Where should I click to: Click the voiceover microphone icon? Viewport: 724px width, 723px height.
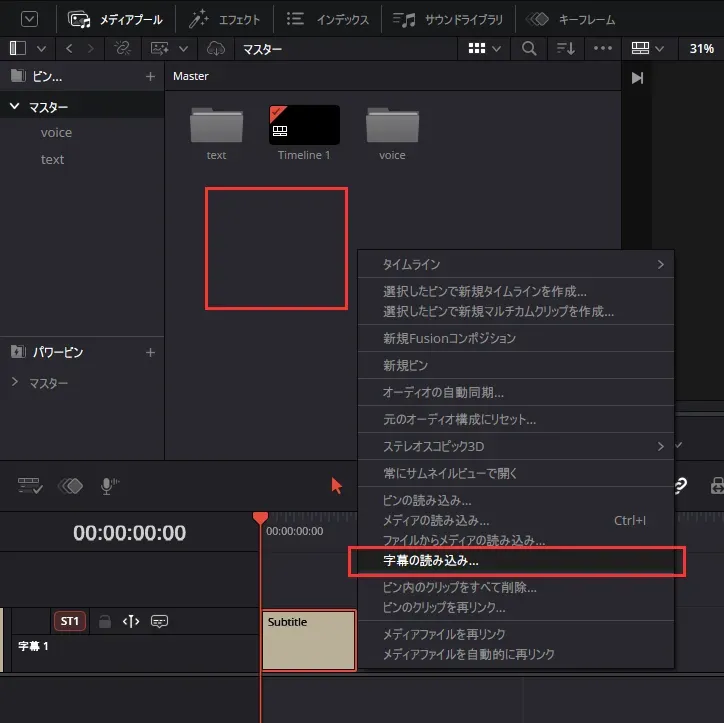click(x=109, y=486)
